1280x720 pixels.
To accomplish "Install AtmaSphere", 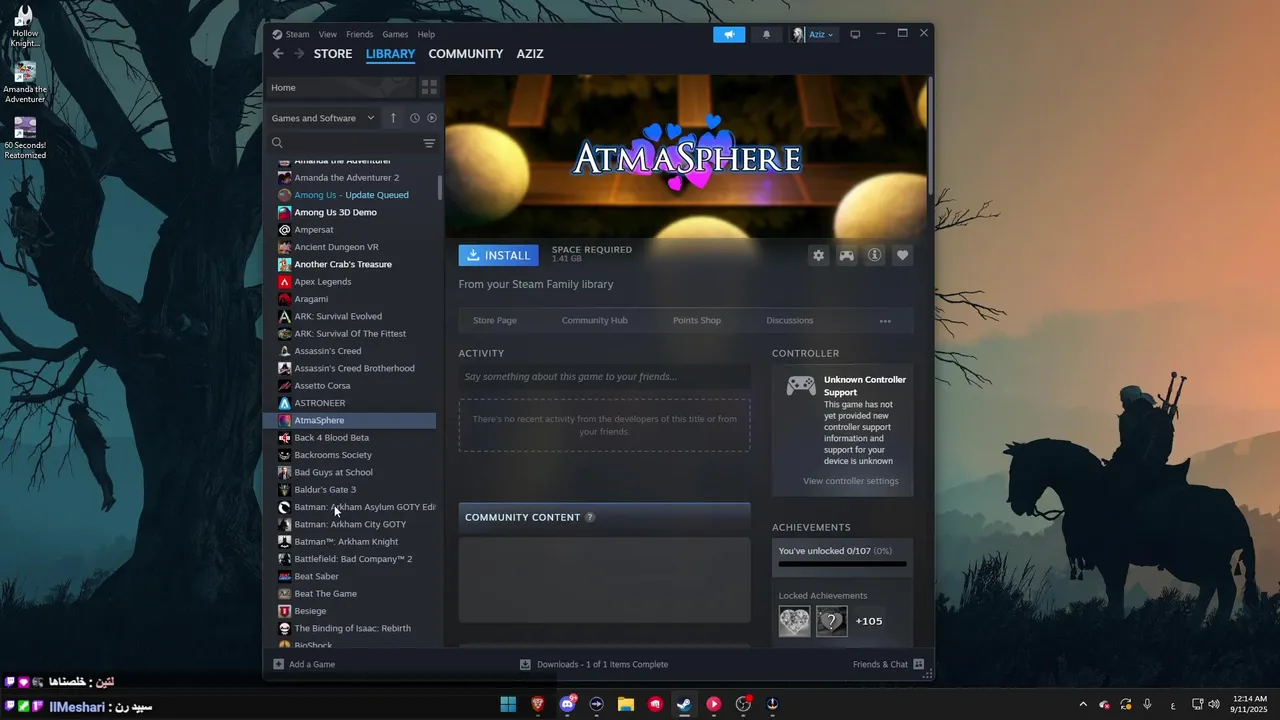I will click(498, 255).
